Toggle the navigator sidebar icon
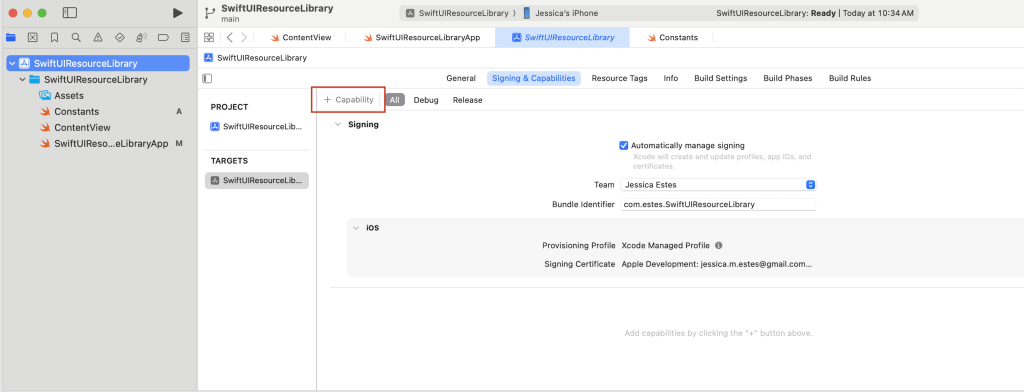This screenshot has height=392, width=1024. click(x=70, y=13)
